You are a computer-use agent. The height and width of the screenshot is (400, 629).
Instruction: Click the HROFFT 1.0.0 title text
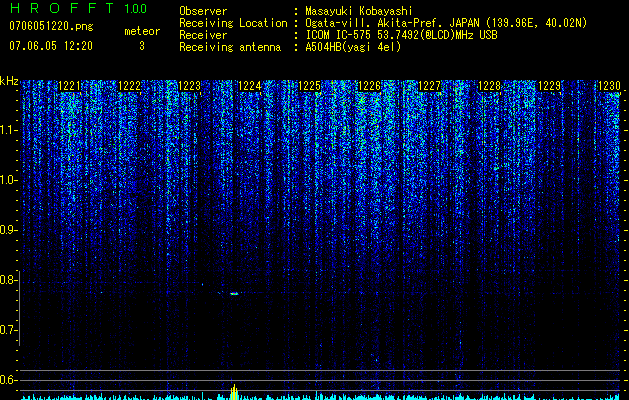(78, 8)
